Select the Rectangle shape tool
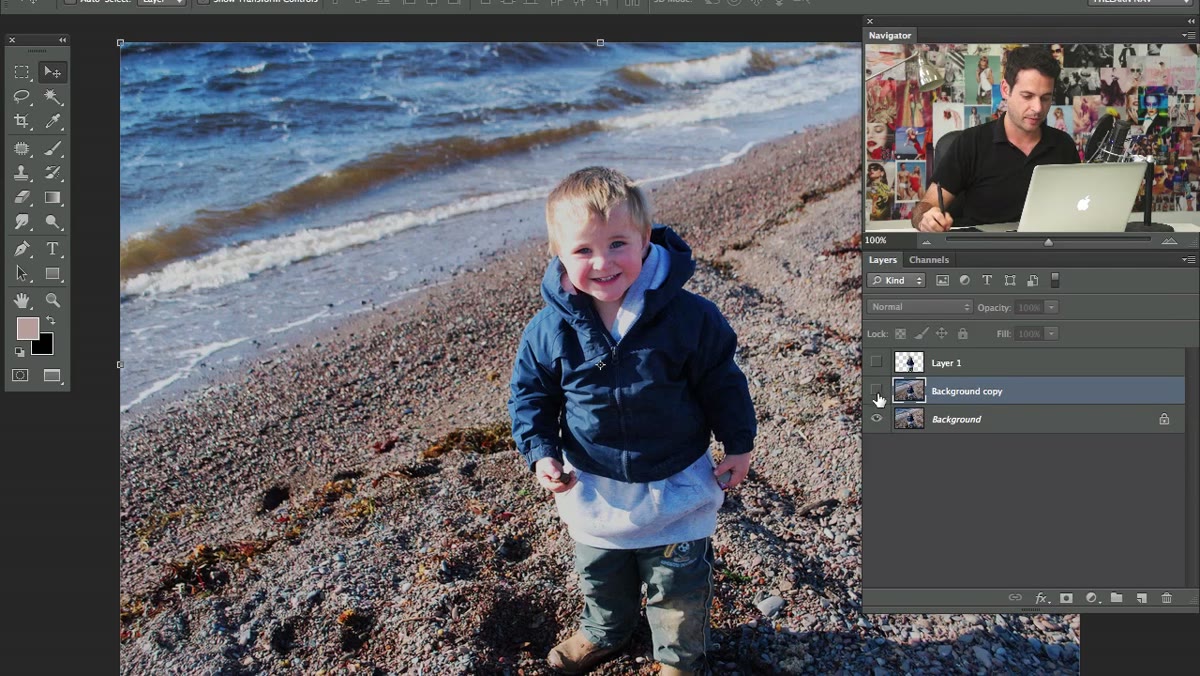Image resolution: width=1200 pixels, height=676 pixels. point(52,274)
